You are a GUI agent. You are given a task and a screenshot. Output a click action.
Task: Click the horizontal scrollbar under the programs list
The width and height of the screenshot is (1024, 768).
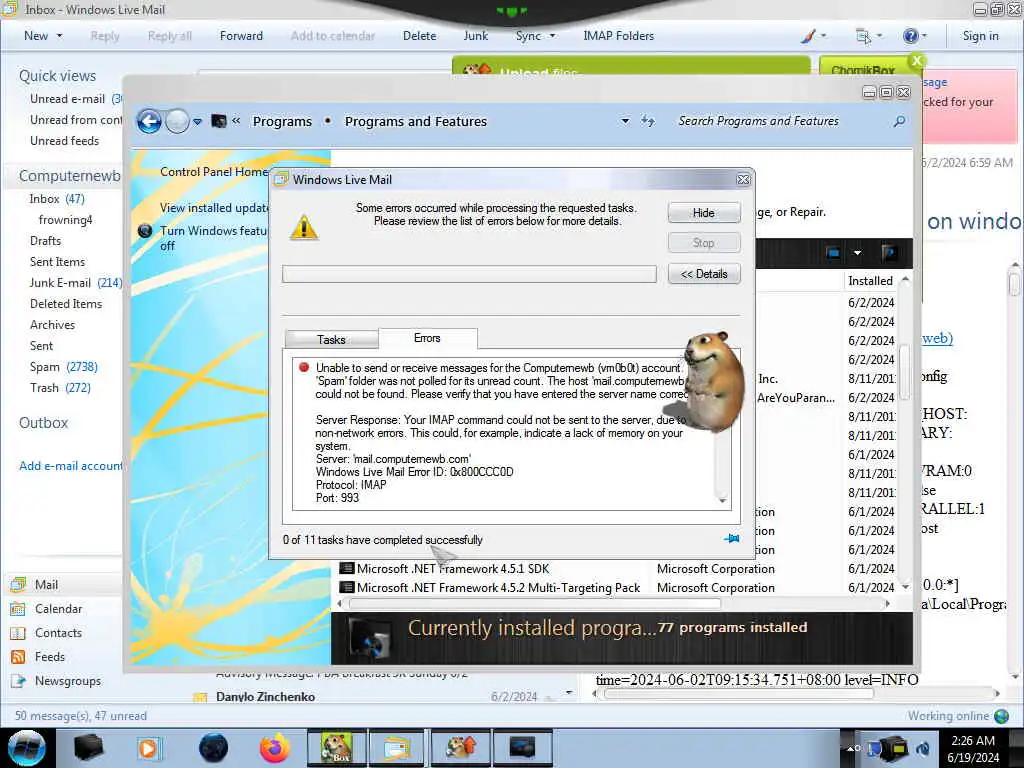coord(534,604)
